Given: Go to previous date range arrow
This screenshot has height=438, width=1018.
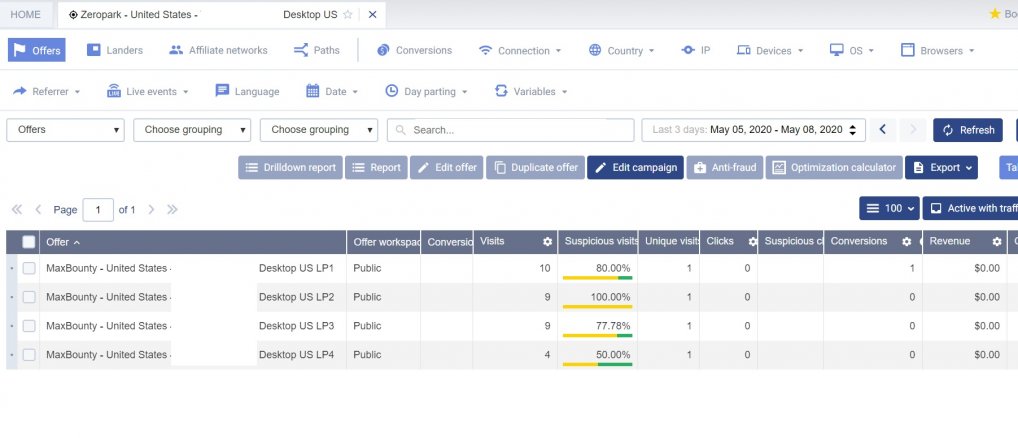Looking at the screenshot, I should coord(883,130).
